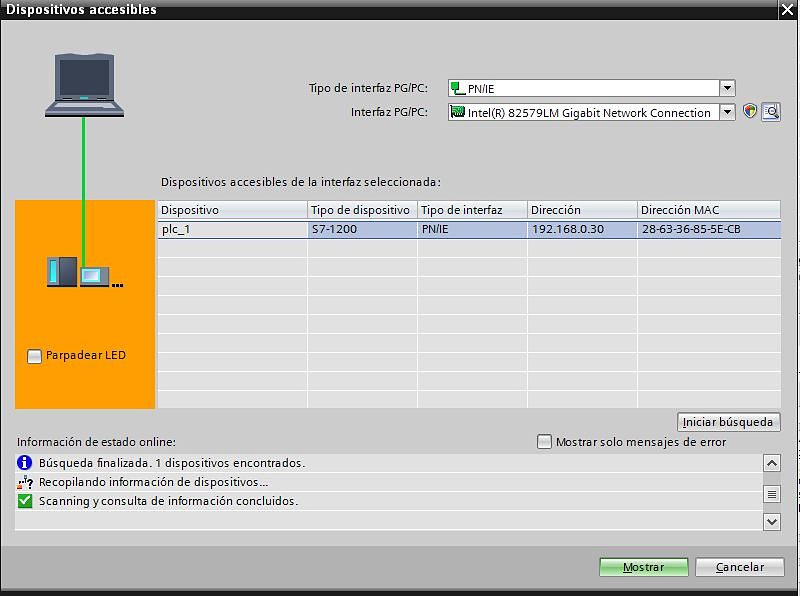Open the Tipo de interfaz PG/PC dropdown
The width and height of the screenshot is (800, 596).
click(728, 88)
